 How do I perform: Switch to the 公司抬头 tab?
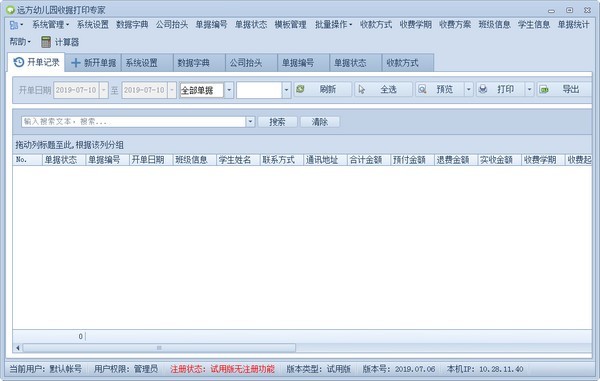click(x=251, y=63)
